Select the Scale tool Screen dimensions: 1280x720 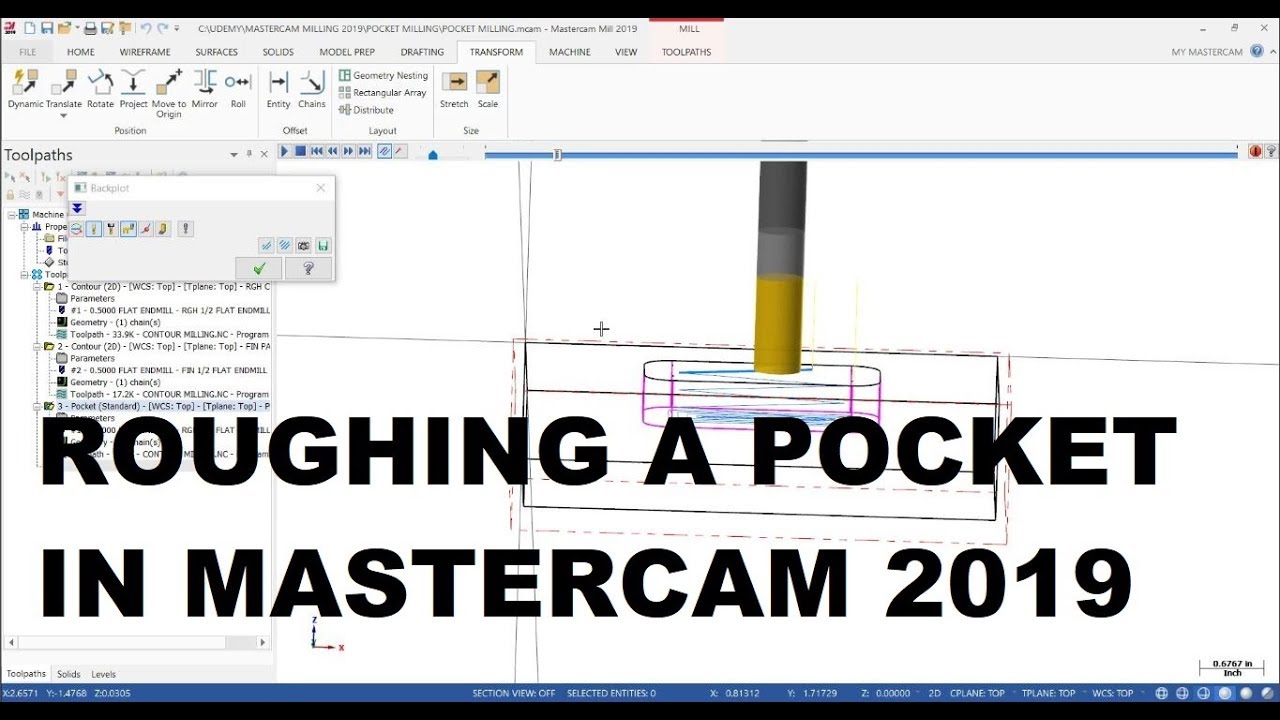488,89
